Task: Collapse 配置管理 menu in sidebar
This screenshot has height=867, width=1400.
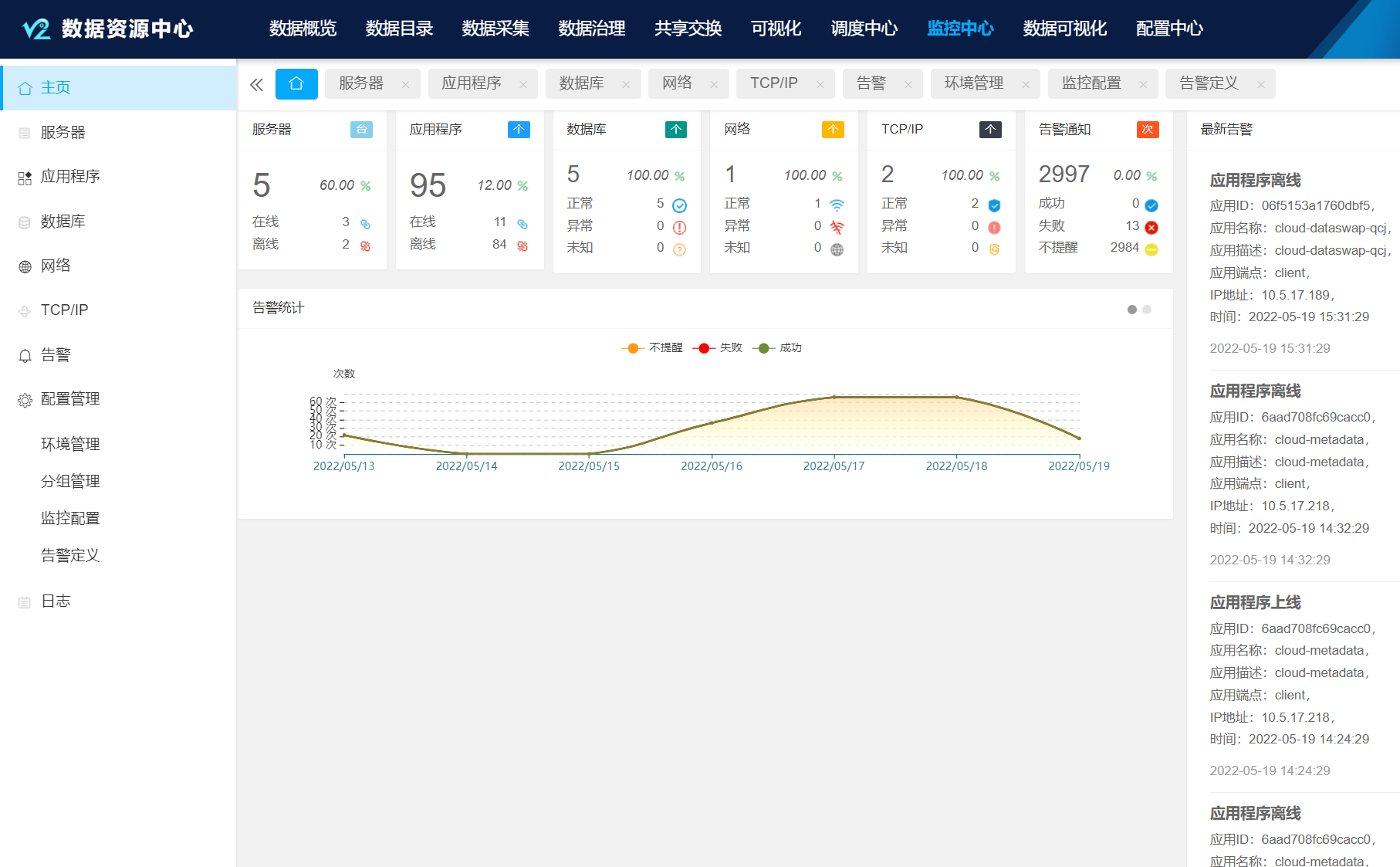Action: [x=70, y=399]
